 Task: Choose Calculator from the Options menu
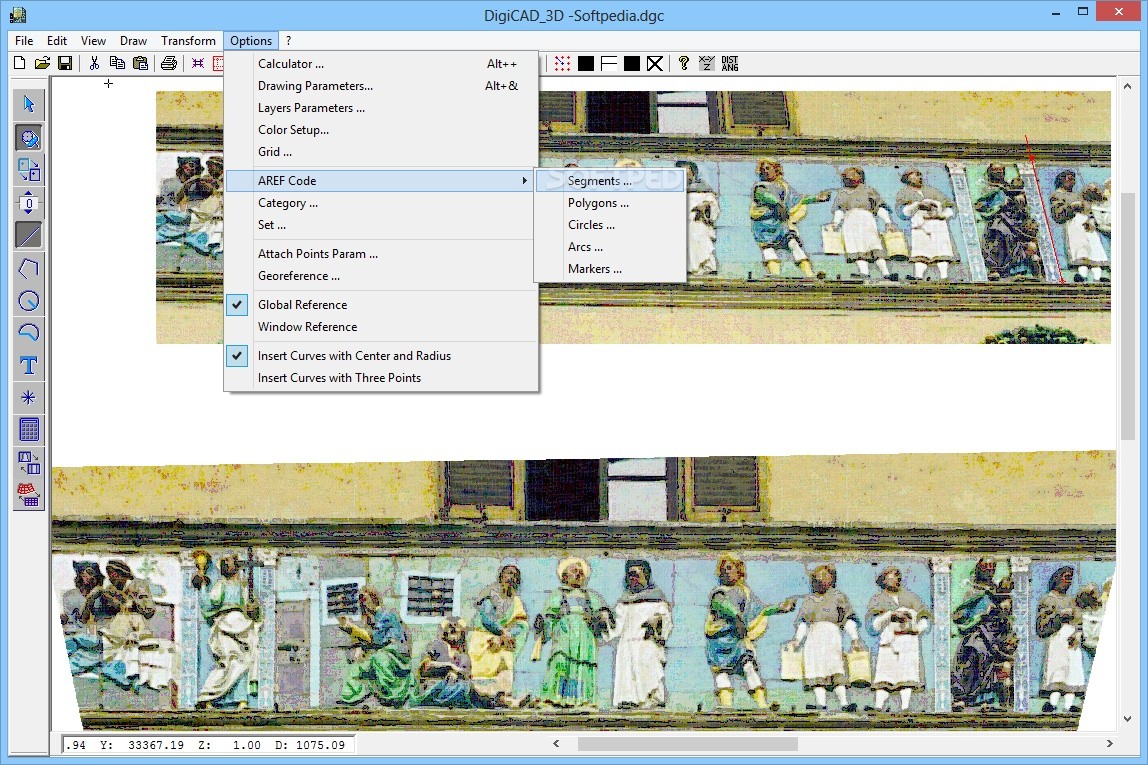click(x=381, y=64)
